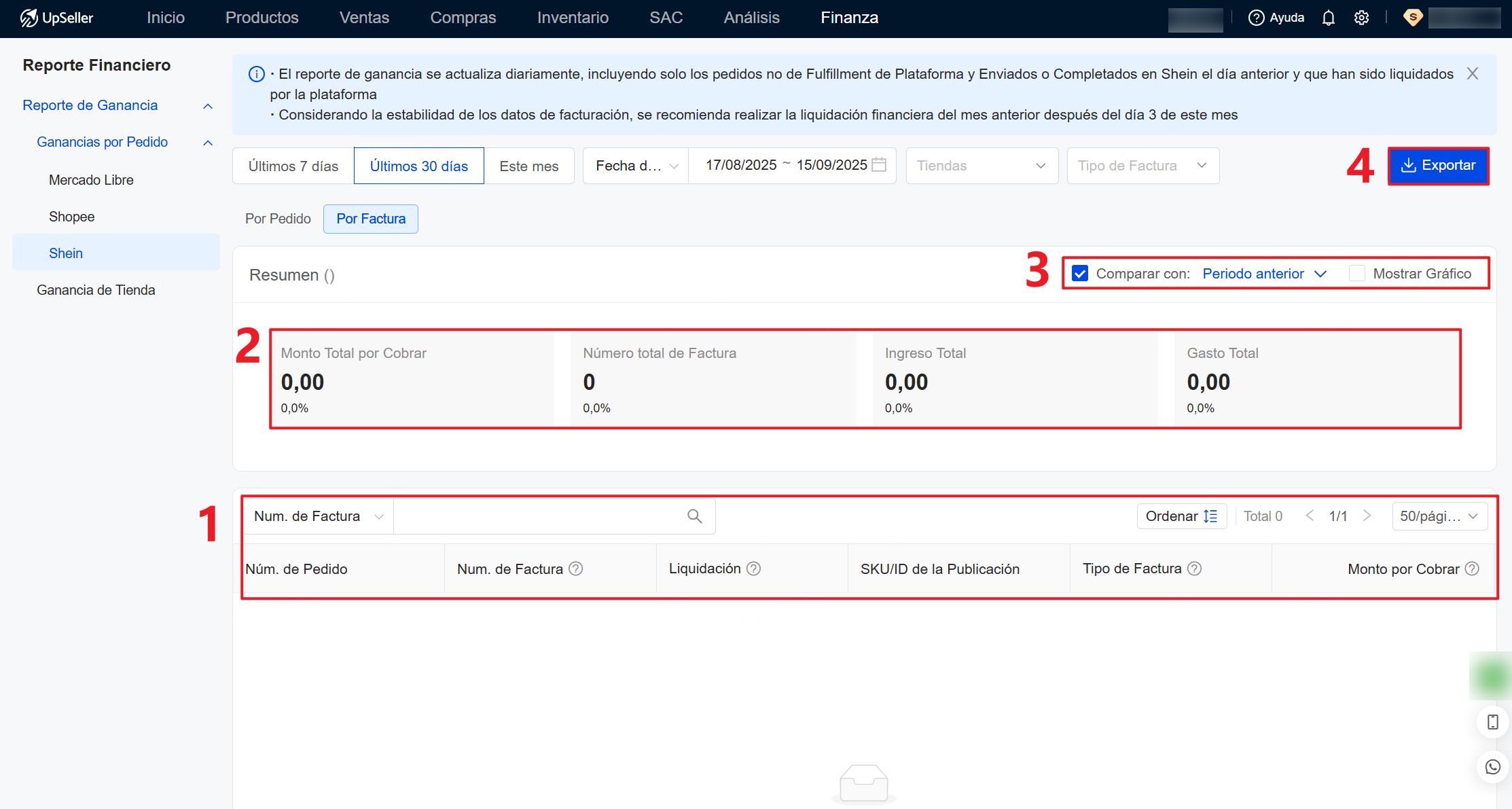1512x809 pixels.
Task: Uncheck the Comparar con checkbox
Action: (x=1080, y=274)
